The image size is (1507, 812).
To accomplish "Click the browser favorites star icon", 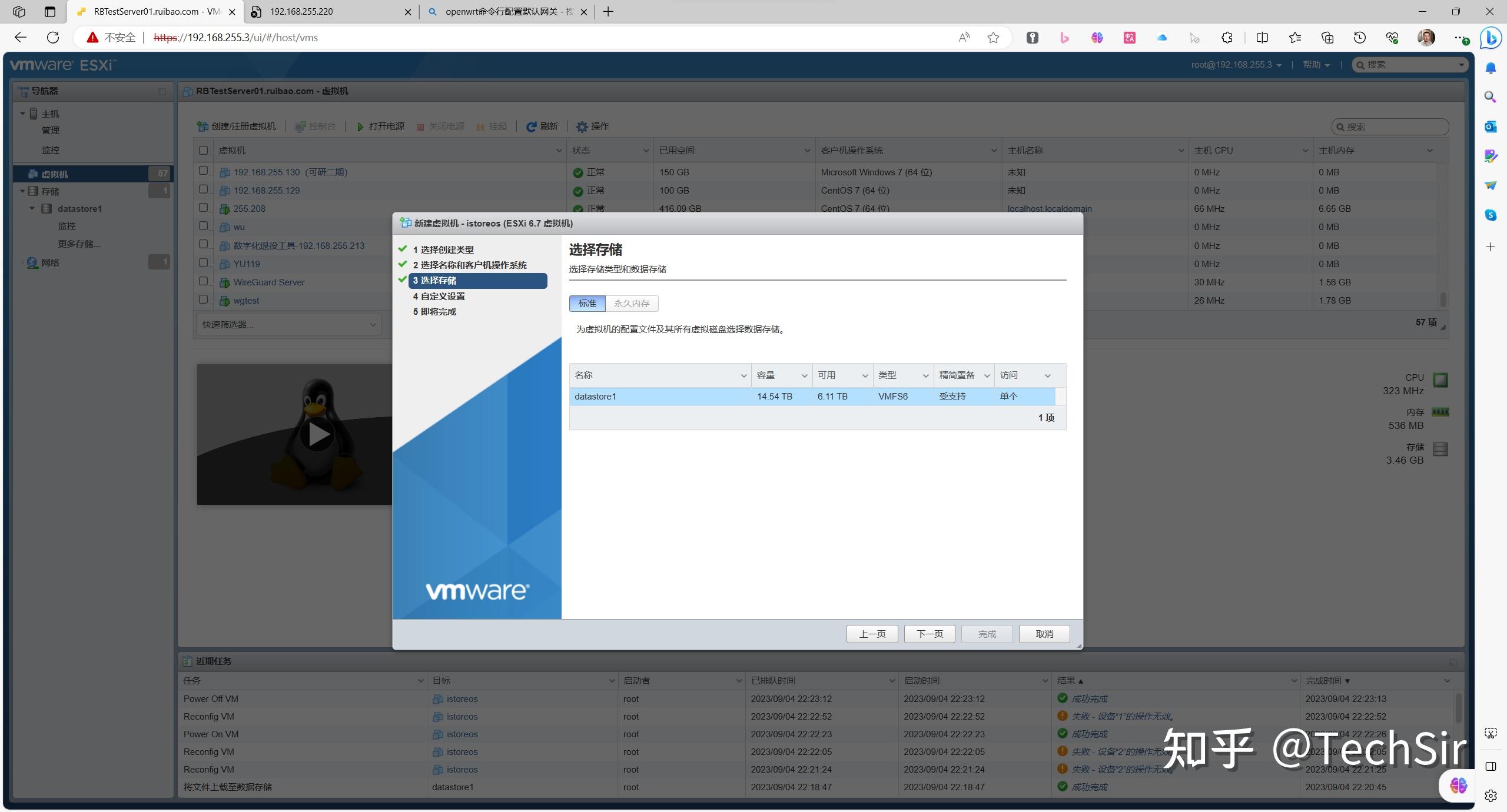I will 993,38.
